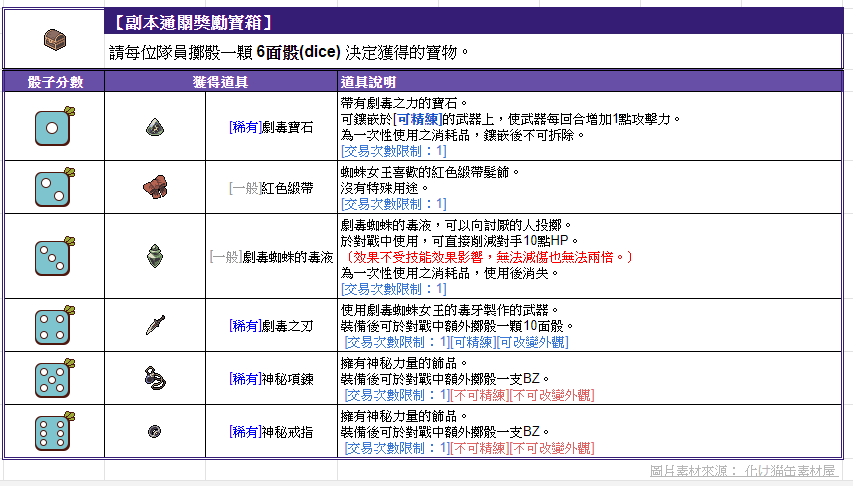Select the [稀有]劇毒之刃 item name cell

(x=271, y=326)
